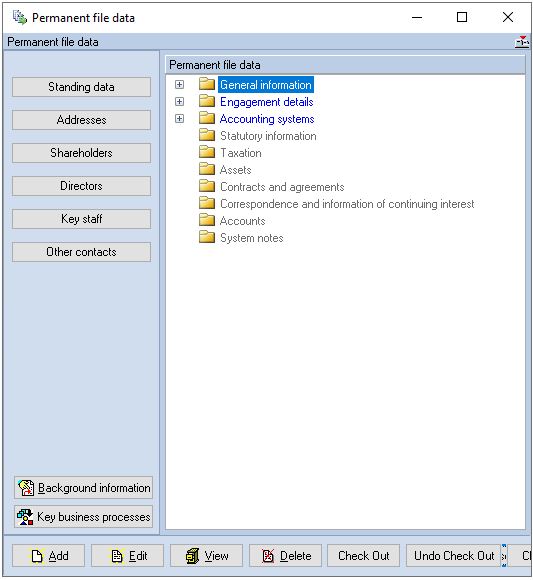
Task: Select the Statutory information tree item
Action: (268, 136)
